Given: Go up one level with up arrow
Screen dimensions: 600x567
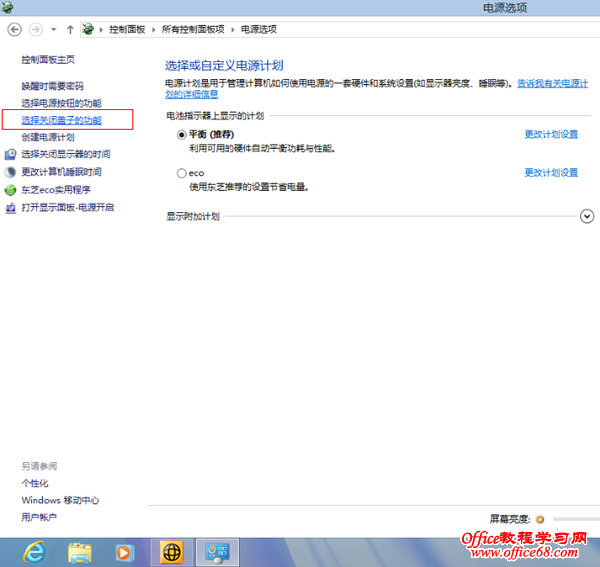Looking at the screenshot, I should (70, 29).
